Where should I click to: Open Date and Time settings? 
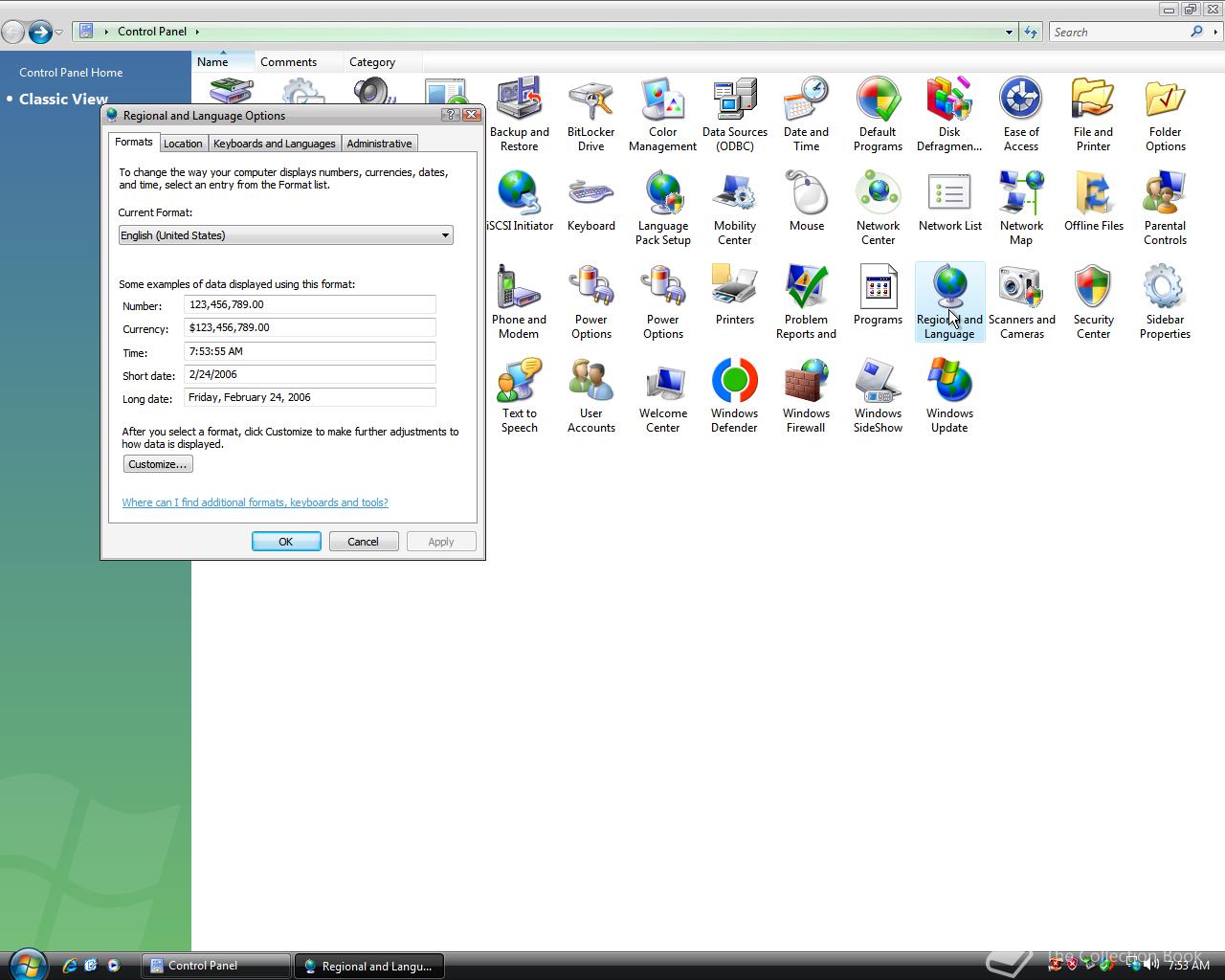pos(806,115)
